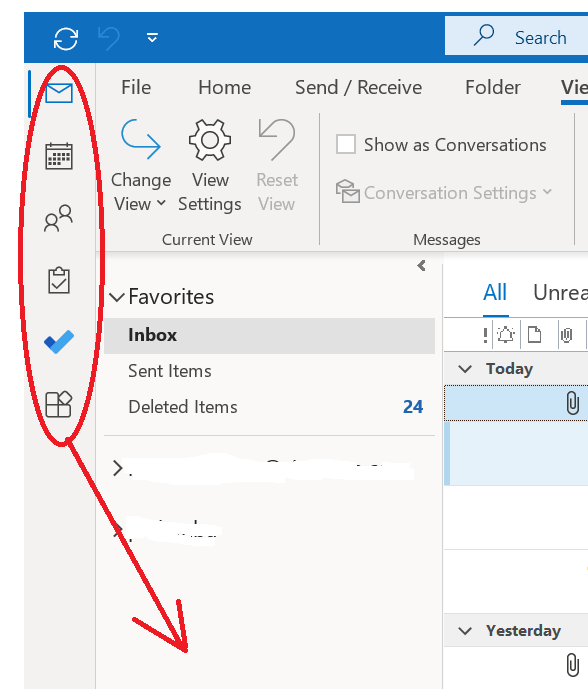Click the View Settings gear icon

pos(210,166)
